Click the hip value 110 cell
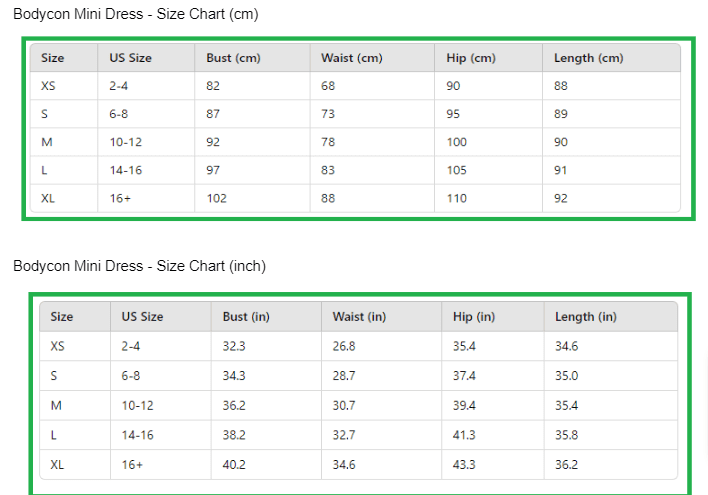The height and width of the screenshot is (495, 708). pyautogui.click(x=457, y=198)
